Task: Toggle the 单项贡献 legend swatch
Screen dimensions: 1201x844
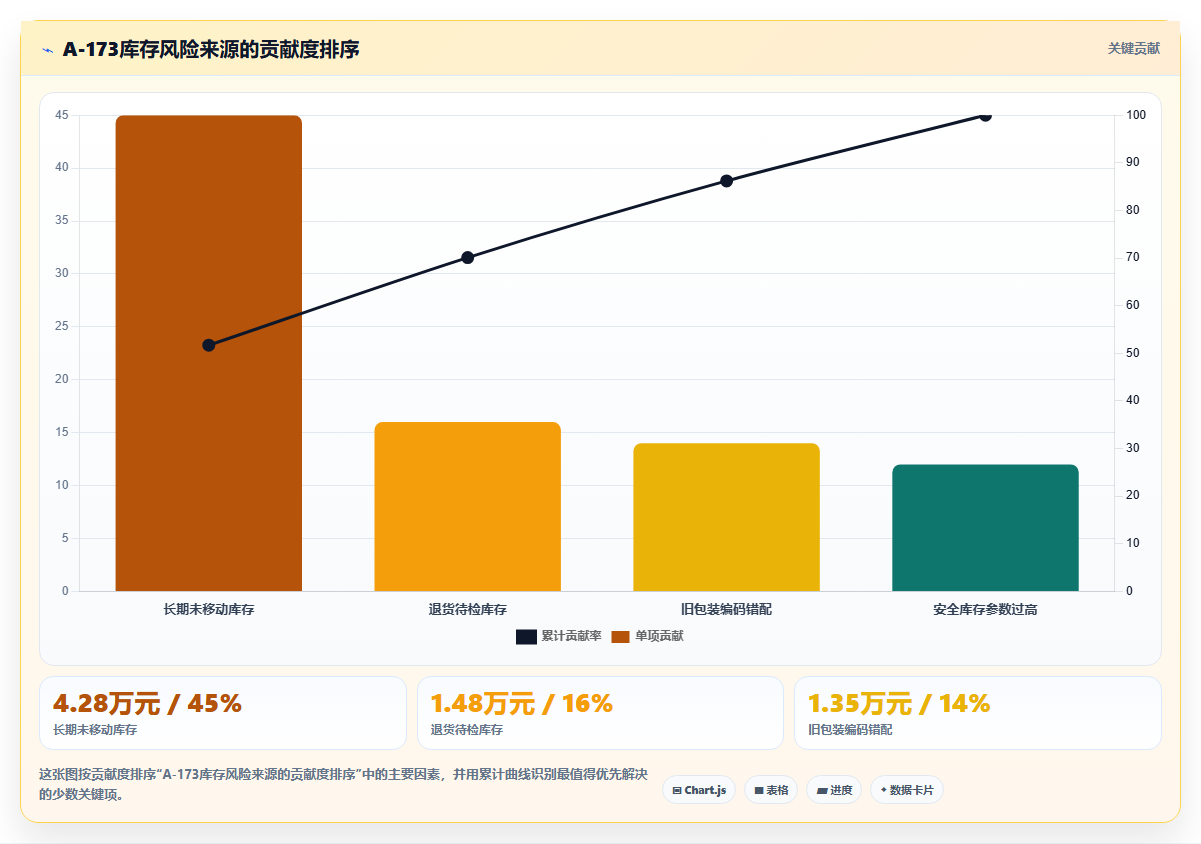Action: (x=620, y=637)
